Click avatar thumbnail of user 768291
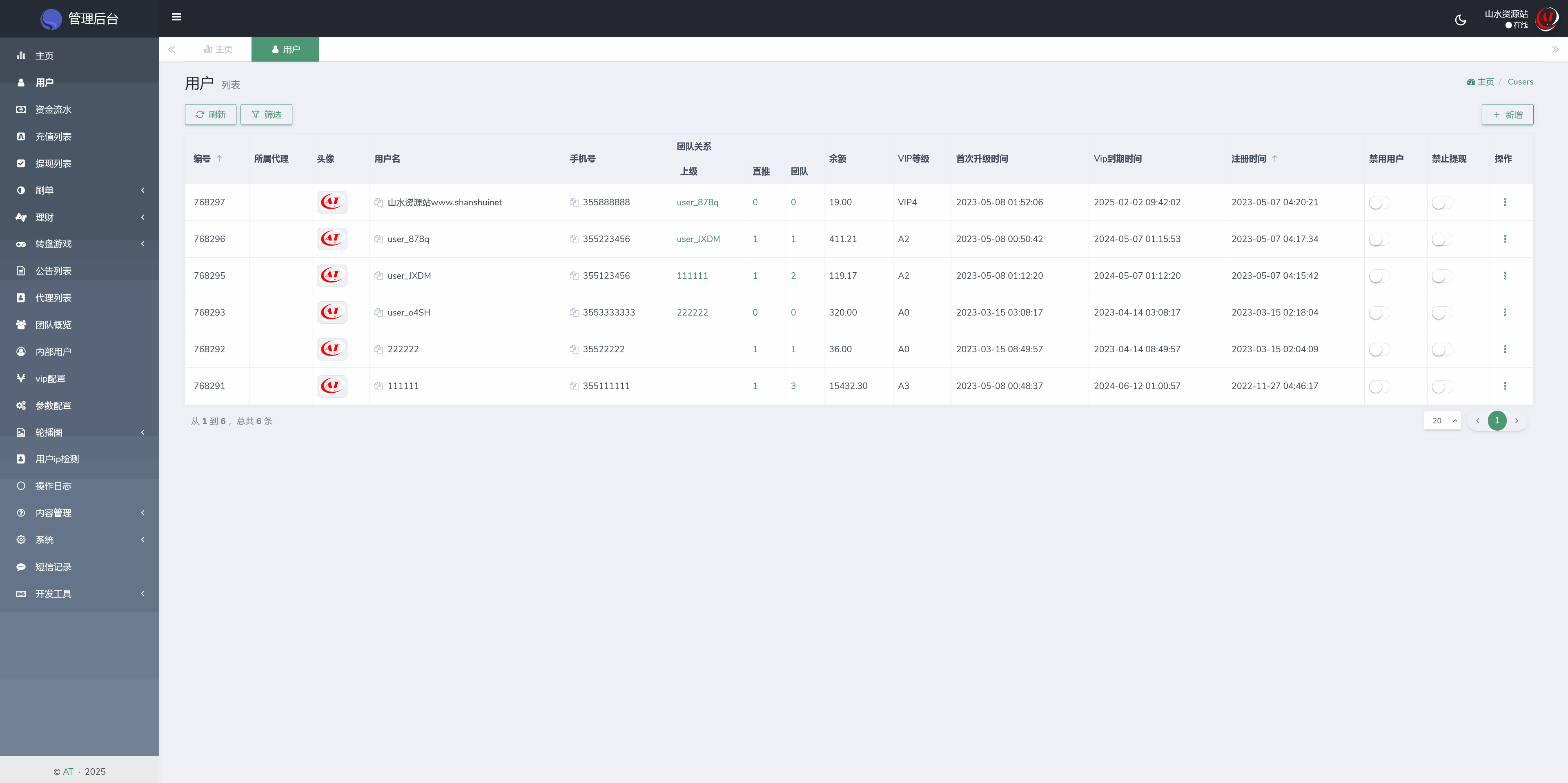Image resolution: width=1568 pixels, height=783 pixels. tap(332, 386)
